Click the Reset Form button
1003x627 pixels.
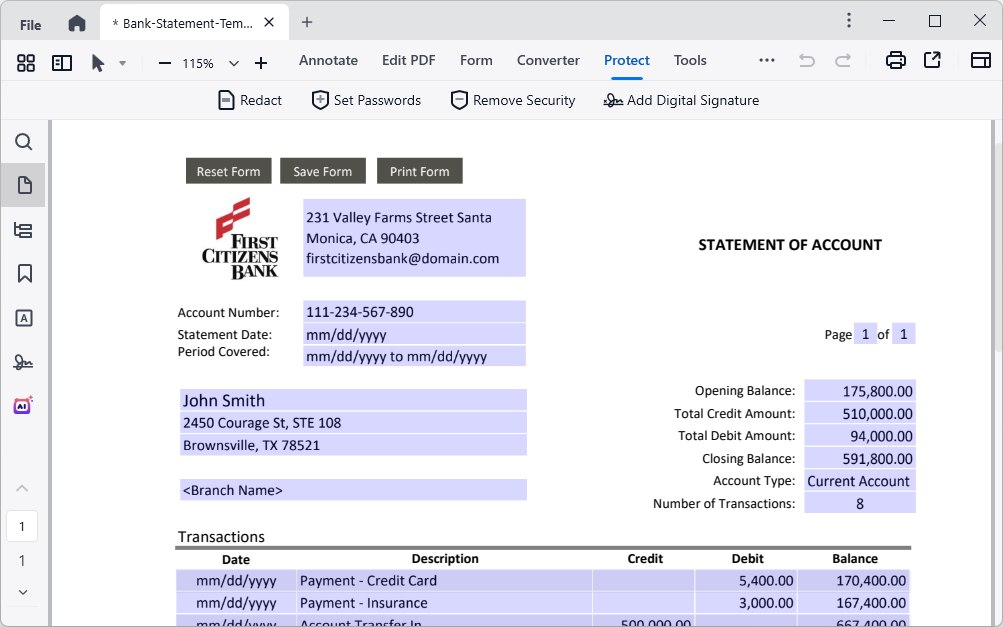click(x=228, y=170)
